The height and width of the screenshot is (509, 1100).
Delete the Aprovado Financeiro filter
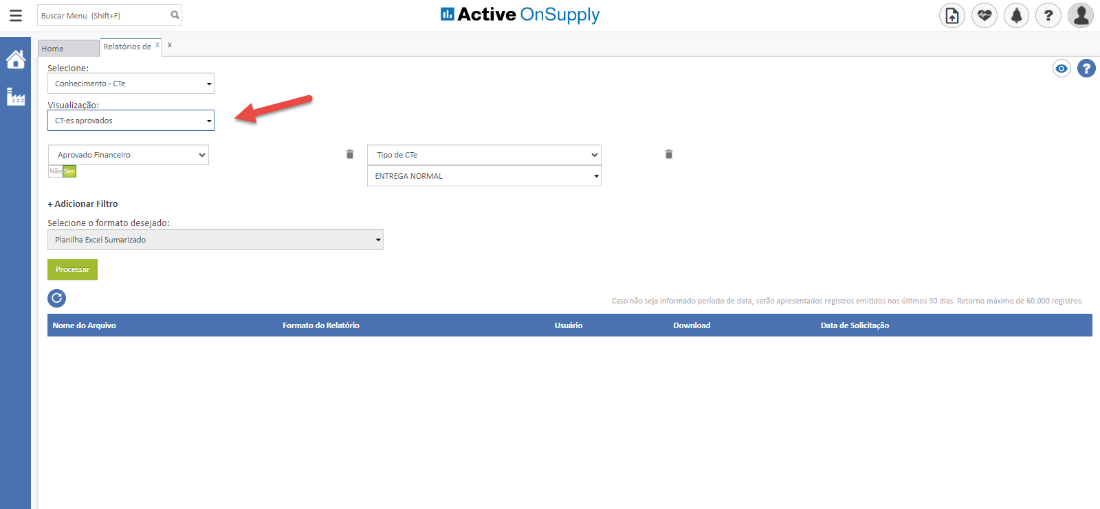click(x=349, y=154)
